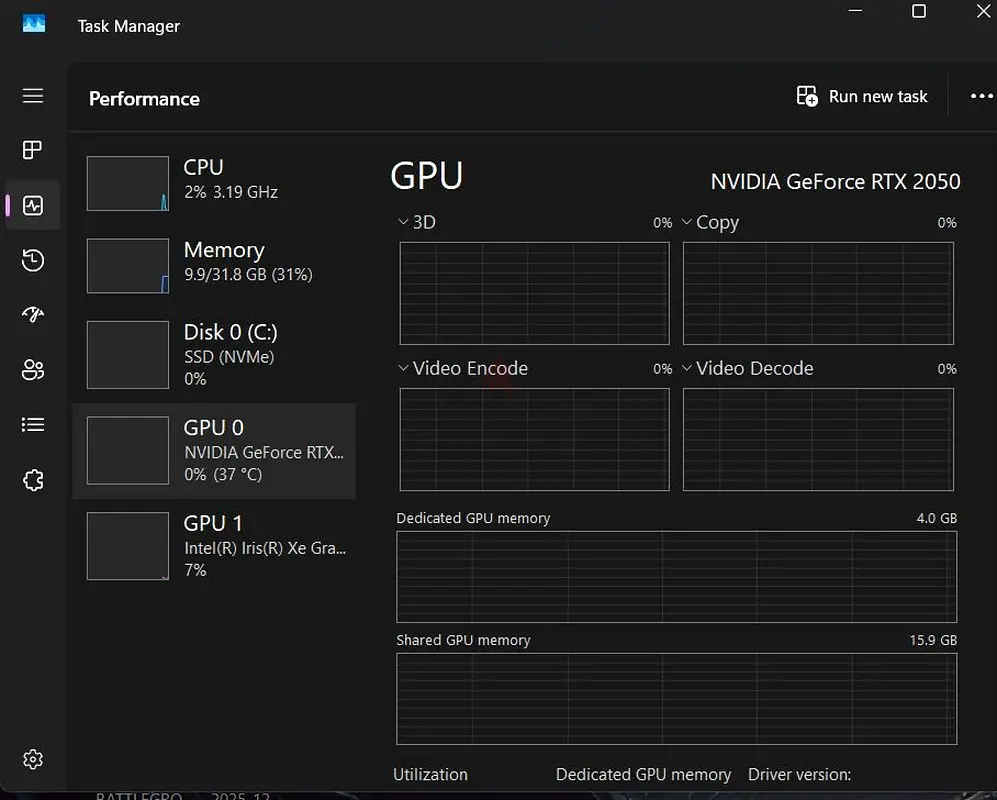This screenshot has height=800, width=997.
Task: Open the Services puzzle-piece icon
Action: click(x=33, y=480)
